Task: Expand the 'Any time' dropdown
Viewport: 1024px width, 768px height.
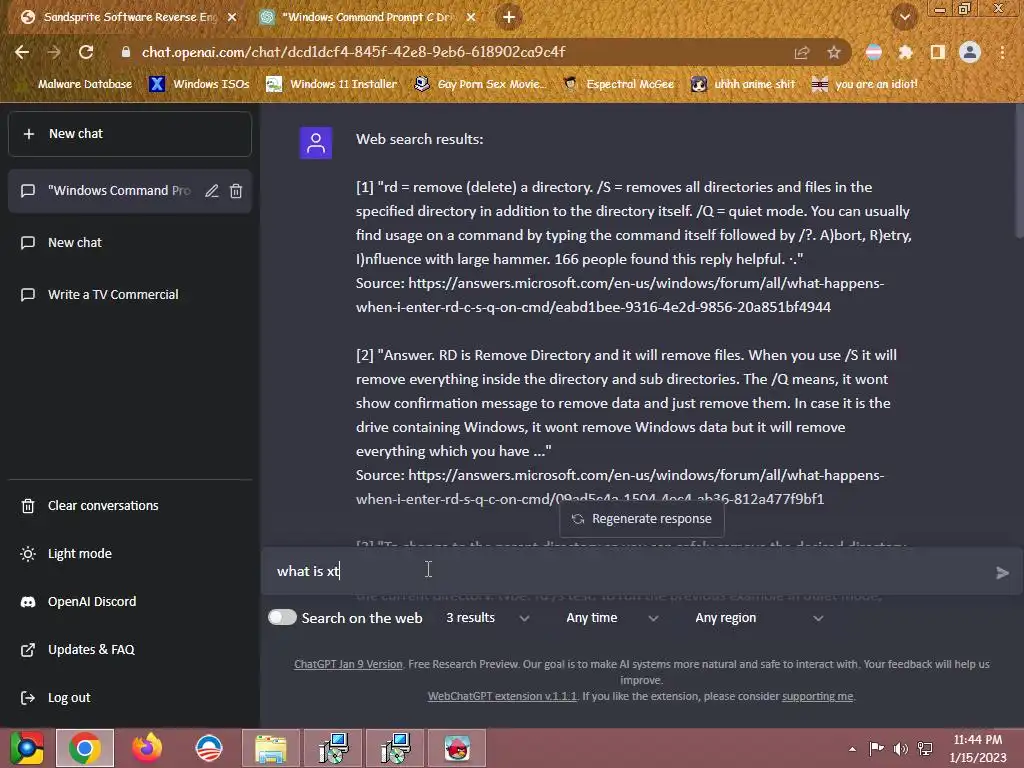Action: coord(611,618)
